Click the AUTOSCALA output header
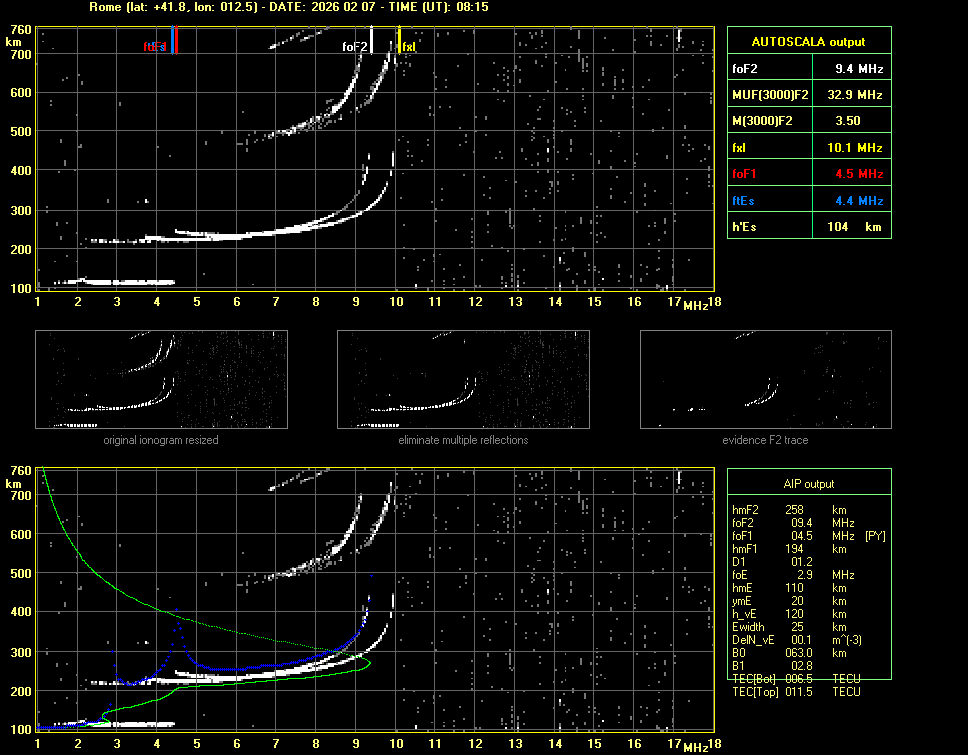This screenshot has width=968, height=755. click(x=808, y=42)
